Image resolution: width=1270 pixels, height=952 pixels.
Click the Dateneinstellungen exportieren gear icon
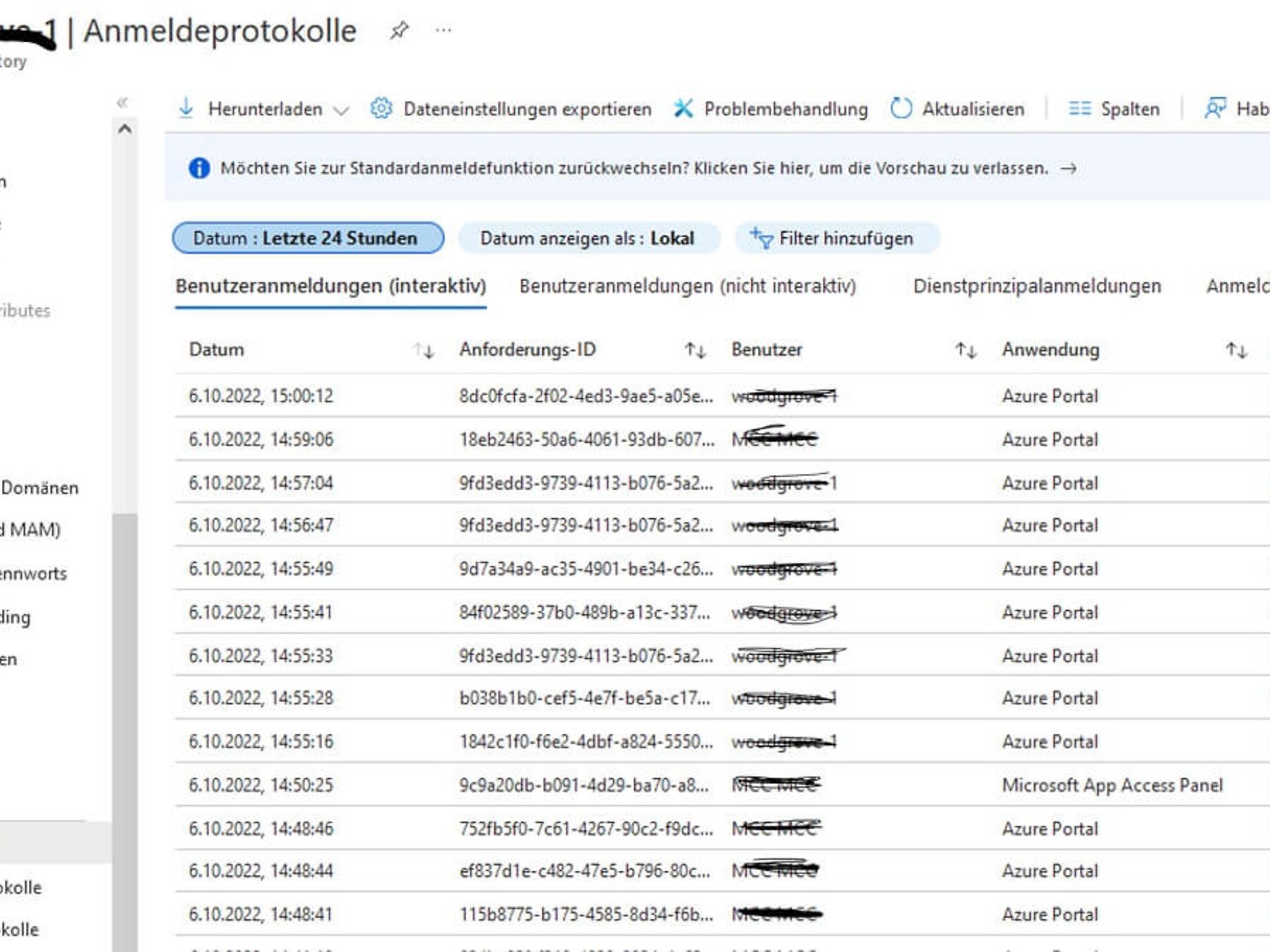[x=381, y=108]
